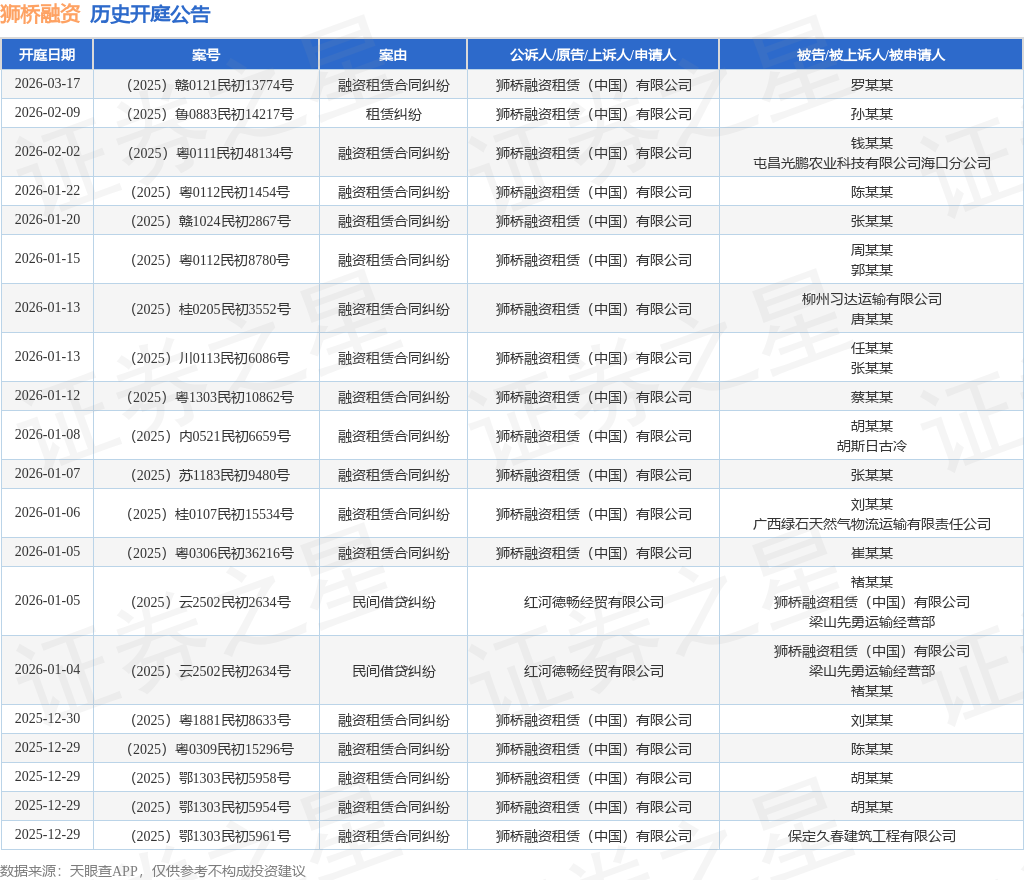Click case number 内0521民初6659号
The image size is (1024, 880).
(x=210, y=437)
